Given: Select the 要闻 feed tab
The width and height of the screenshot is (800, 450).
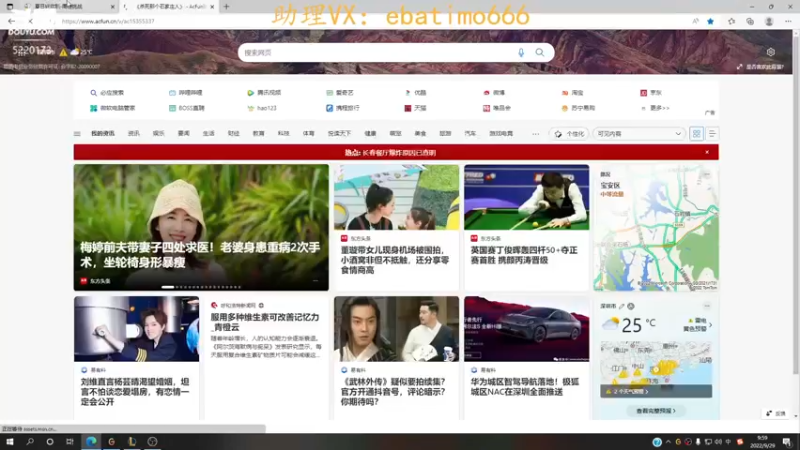Looking at the screenshot, I should 184,134.
